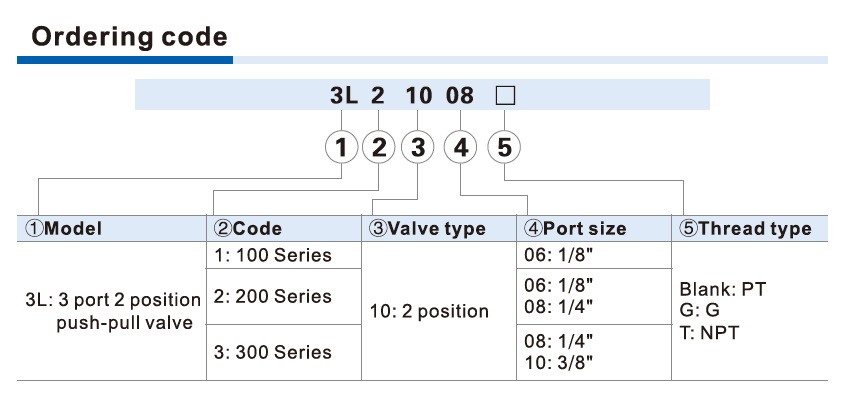Select the "1: 100 Series" table cell
The width and height of the screenshot is (863, 420).
pyautogui.click(x=272, y=255)
